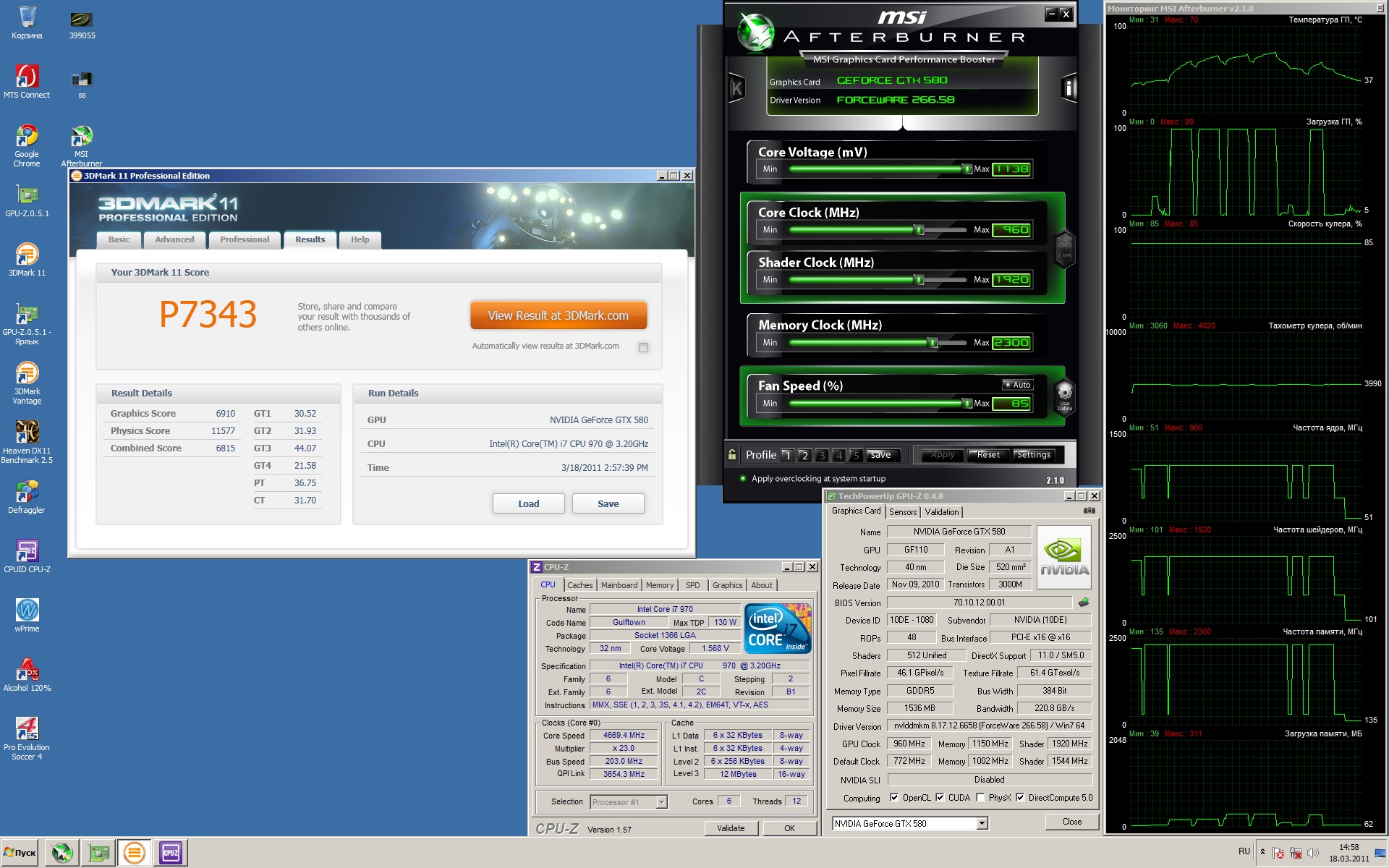
Task: Click the GPU-Z screenshot camera icon
Action: click(1089, 511)
